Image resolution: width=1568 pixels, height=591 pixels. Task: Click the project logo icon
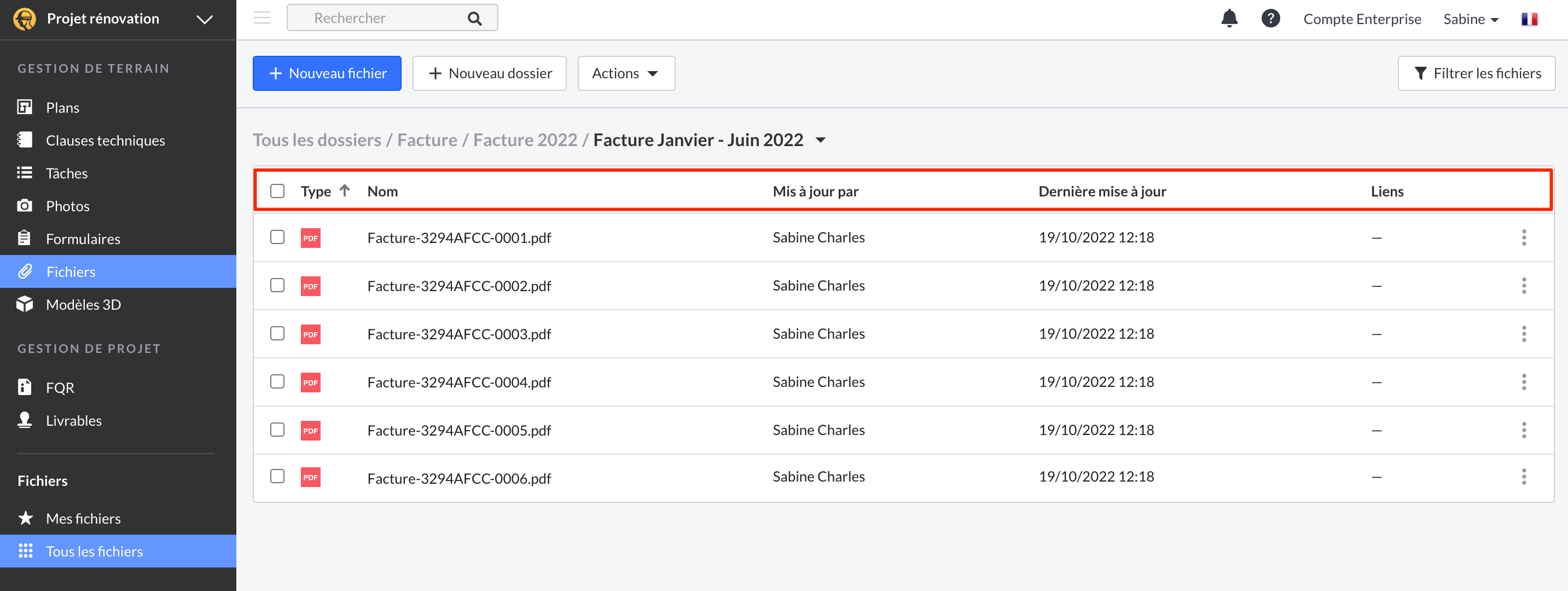pos(25,19)
